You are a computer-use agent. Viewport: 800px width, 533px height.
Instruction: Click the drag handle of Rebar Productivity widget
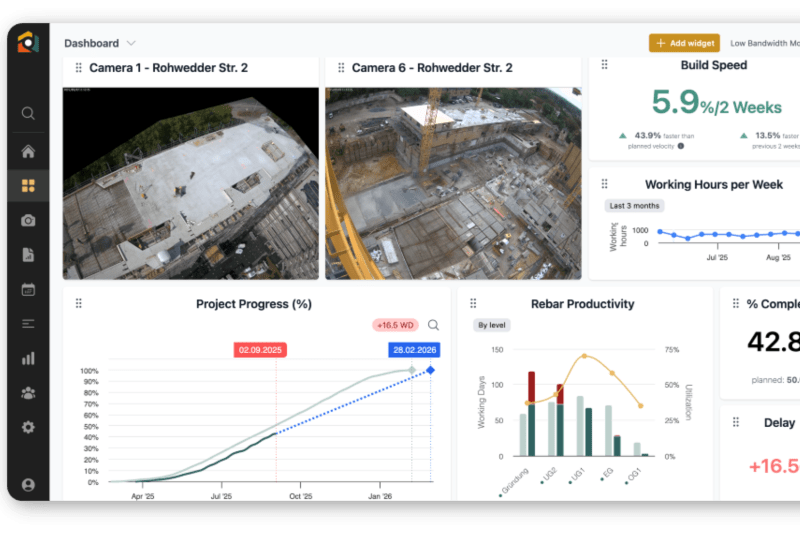click(x=473, y=303)
